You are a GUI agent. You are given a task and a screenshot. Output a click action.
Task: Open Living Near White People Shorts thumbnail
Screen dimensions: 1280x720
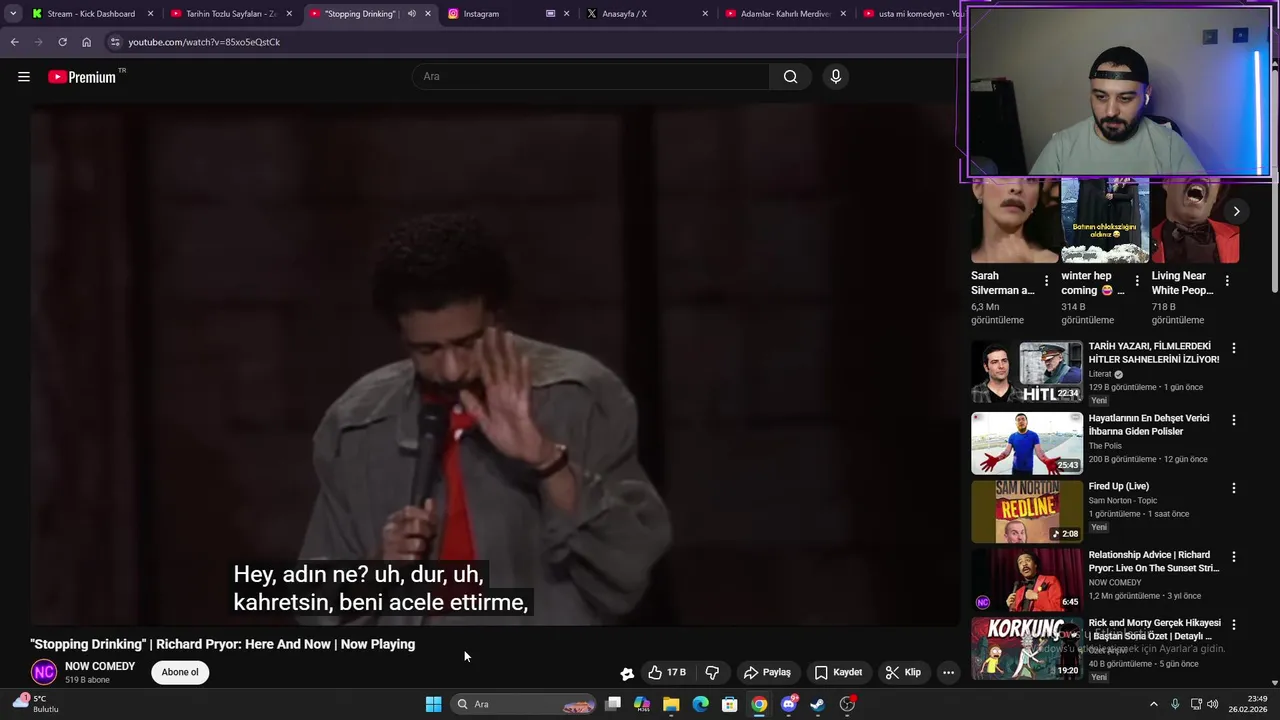click(1195, 220)
